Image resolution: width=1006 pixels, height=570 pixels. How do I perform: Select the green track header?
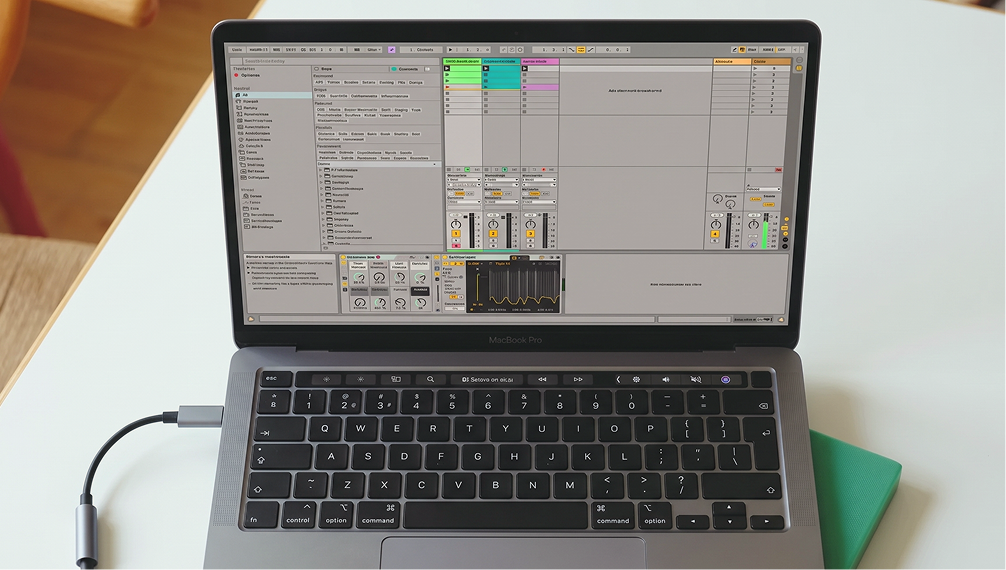[462, 61]
